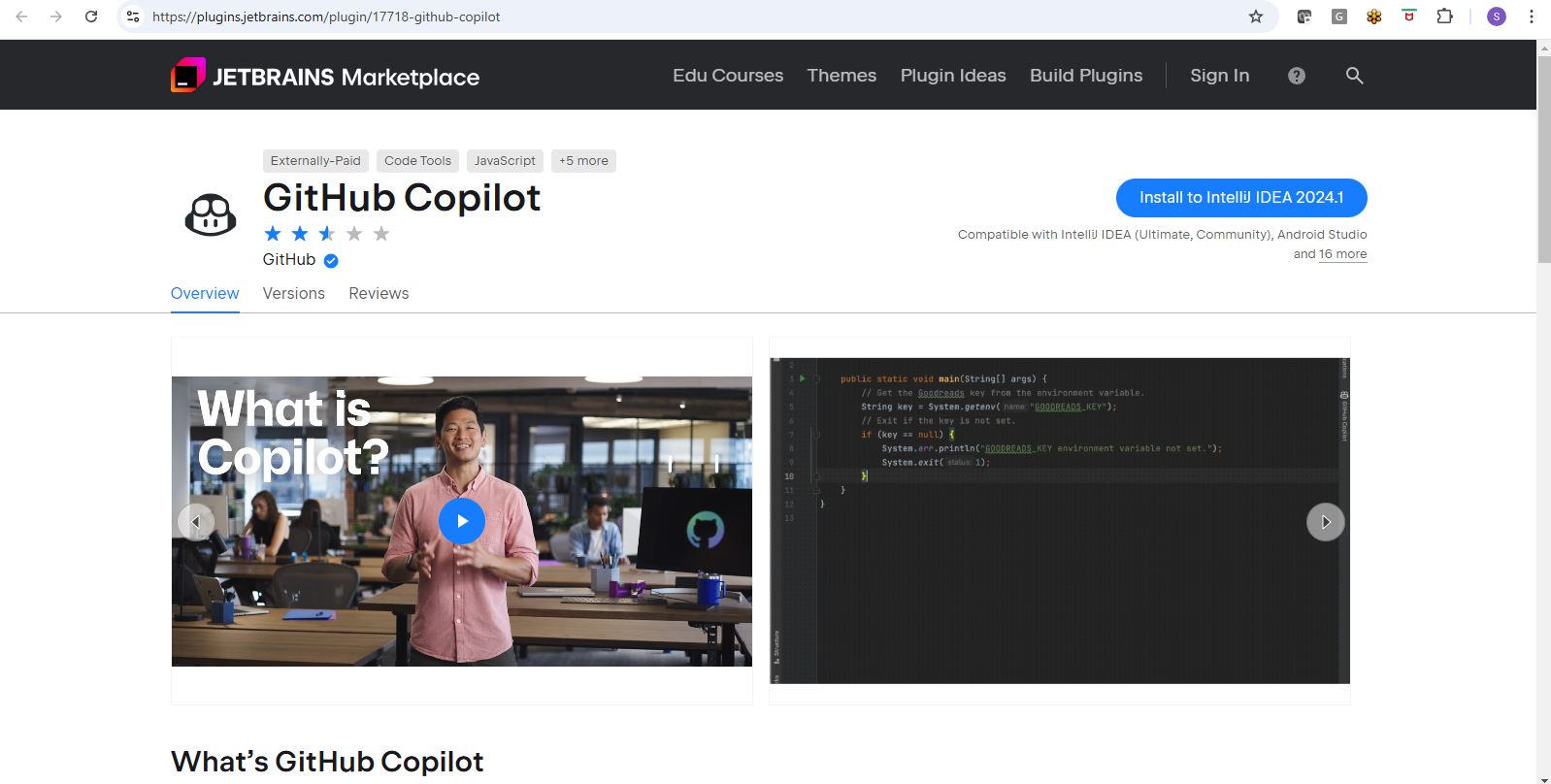The width and height of the screenshot is (1551, 784).
Task: Open Edu Courses in navigation
Action: [728, 76]
